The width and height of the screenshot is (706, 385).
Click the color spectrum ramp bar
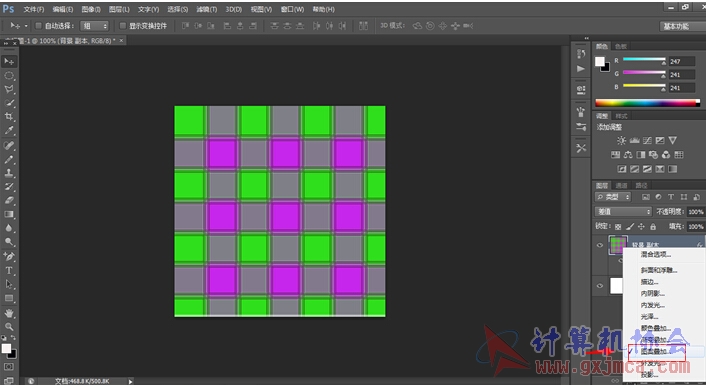tap(647, 103)
